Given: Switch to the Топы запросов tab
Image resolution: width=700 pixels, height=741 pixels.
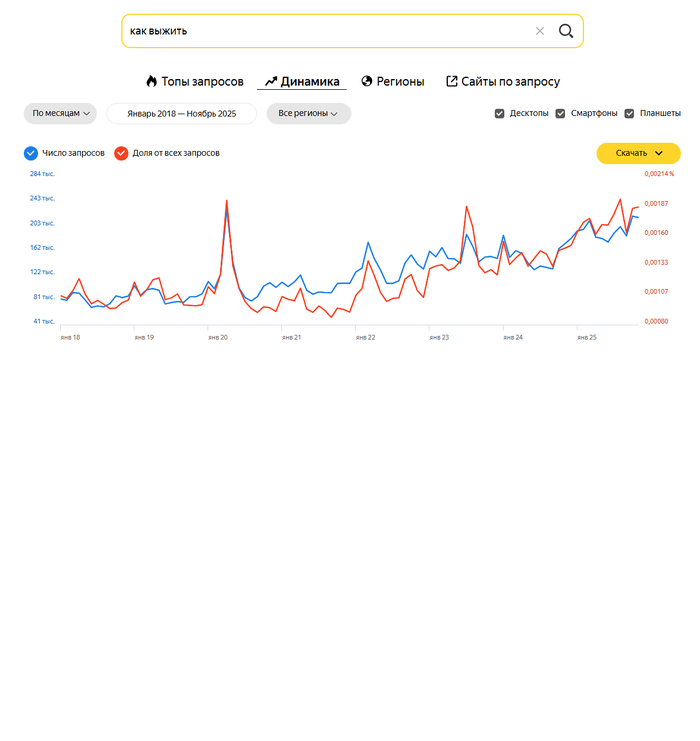Looking at the screenshot, I should 202,82.
